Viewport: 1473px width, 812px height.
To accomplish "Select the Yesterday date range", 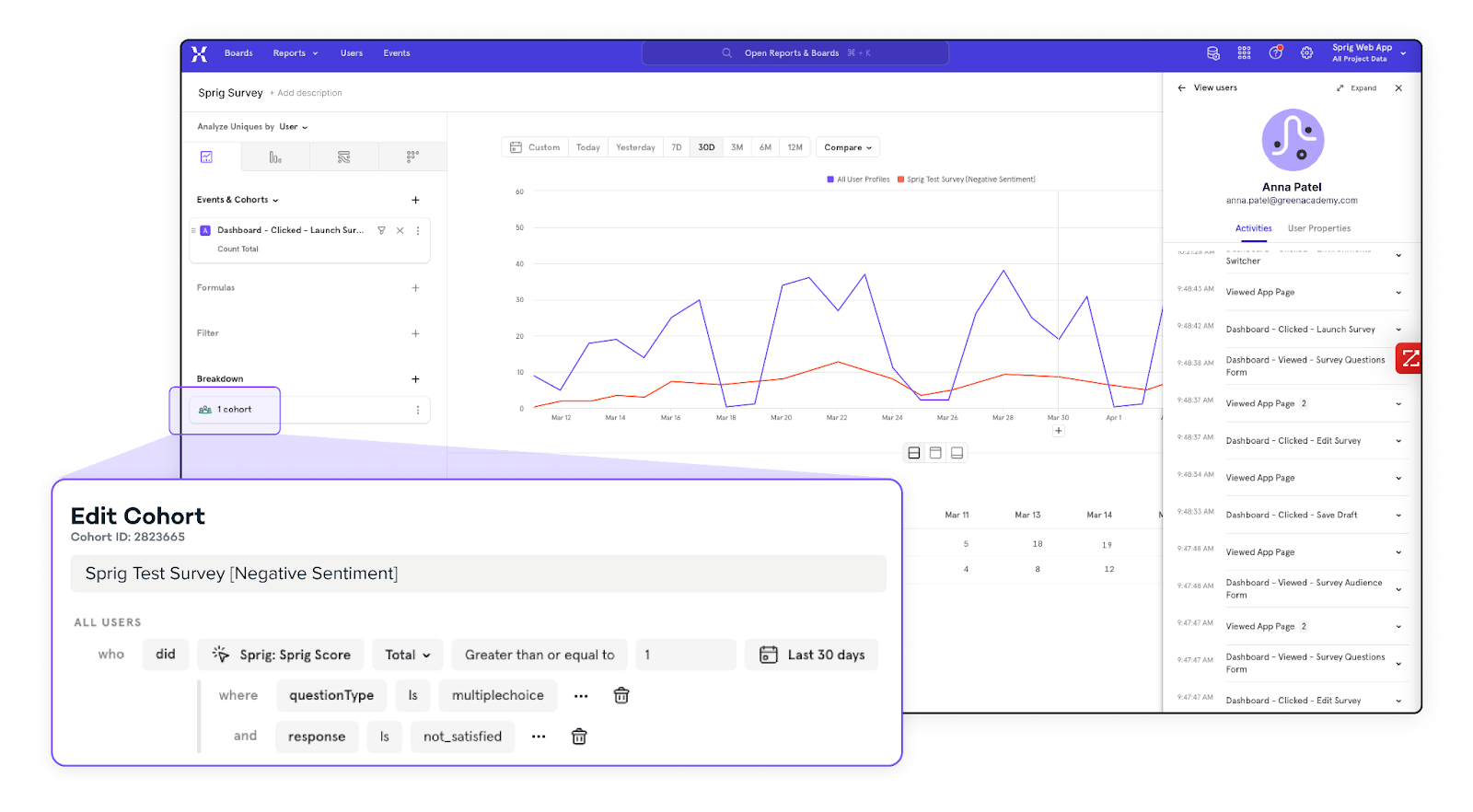I will [636, 147].
